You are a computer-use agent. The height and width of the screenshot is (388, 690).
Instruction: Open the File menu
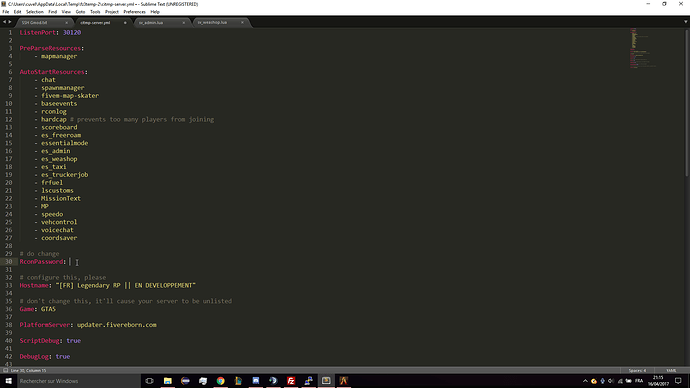6,12
